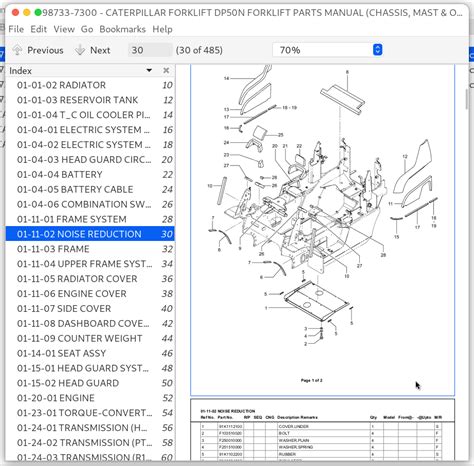Select 01-20-01 ENGINE index entry
Image resolution: width=474 pixels, height=466 pixels.
[90, 398]
